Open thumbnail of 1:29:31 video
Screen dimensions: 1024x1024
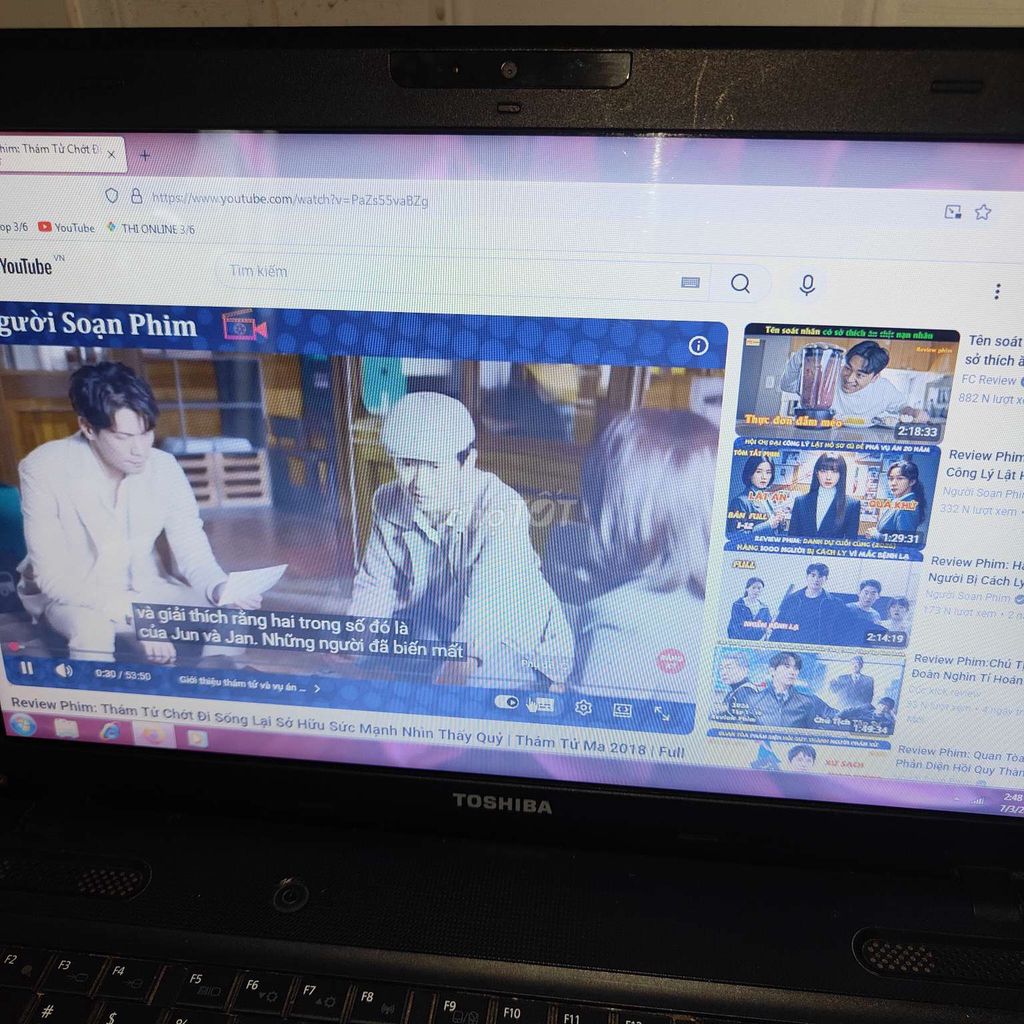[x=832, y=496]
